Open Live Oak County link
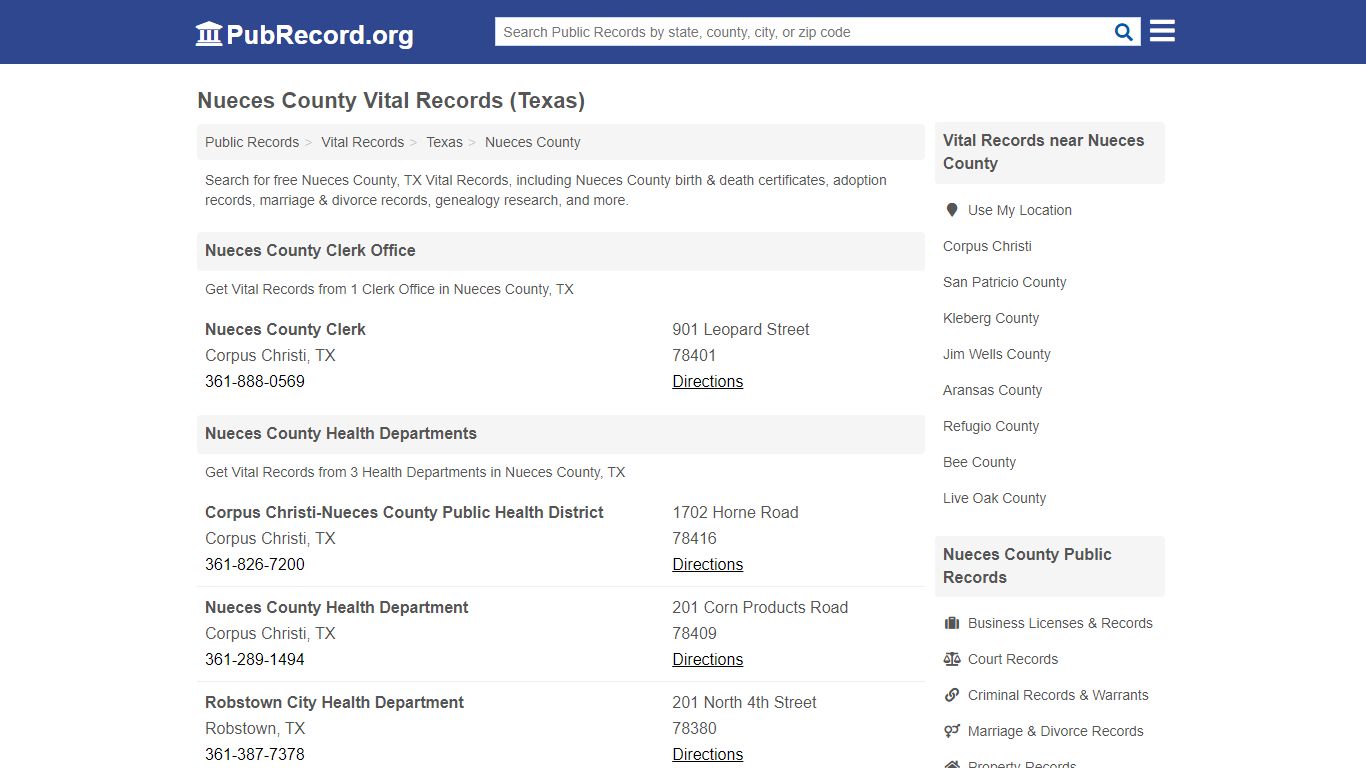 994,498
